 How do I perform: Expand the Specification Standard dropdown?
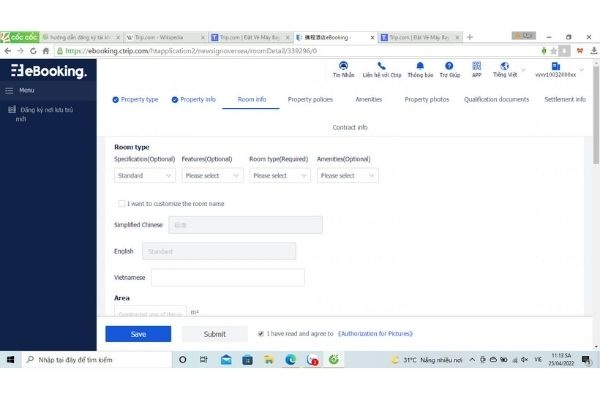145,176
